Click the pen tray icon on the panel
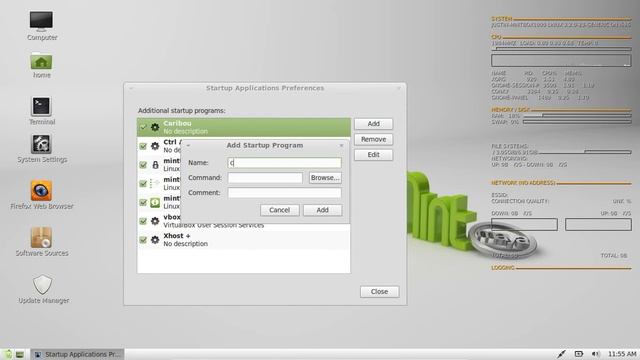Image resolution: width=640 pixels, height=360 pixels. (562, 354)
